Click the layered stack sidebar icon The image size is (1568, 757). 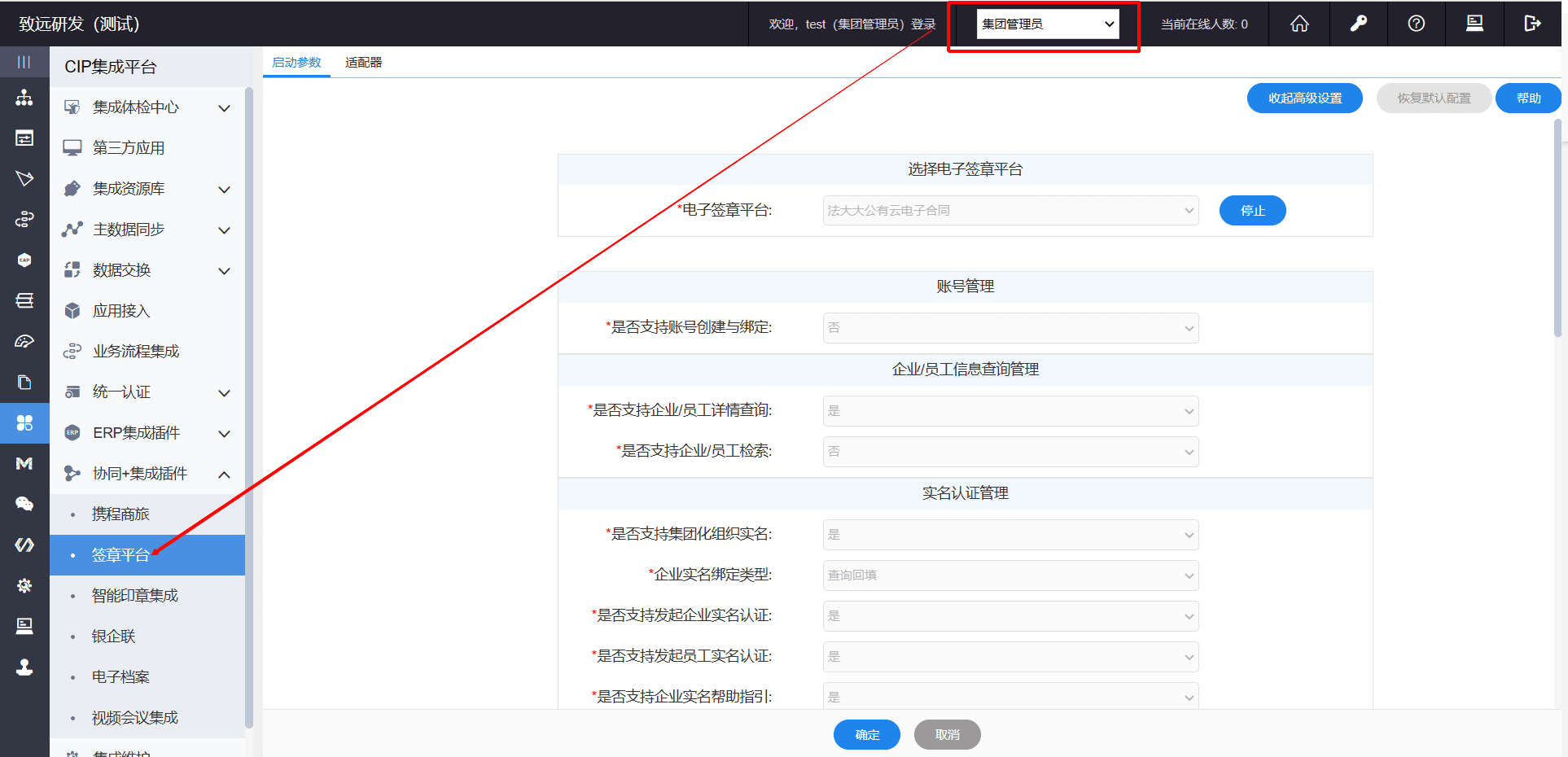pyautogui.click(x=24, y=300)
